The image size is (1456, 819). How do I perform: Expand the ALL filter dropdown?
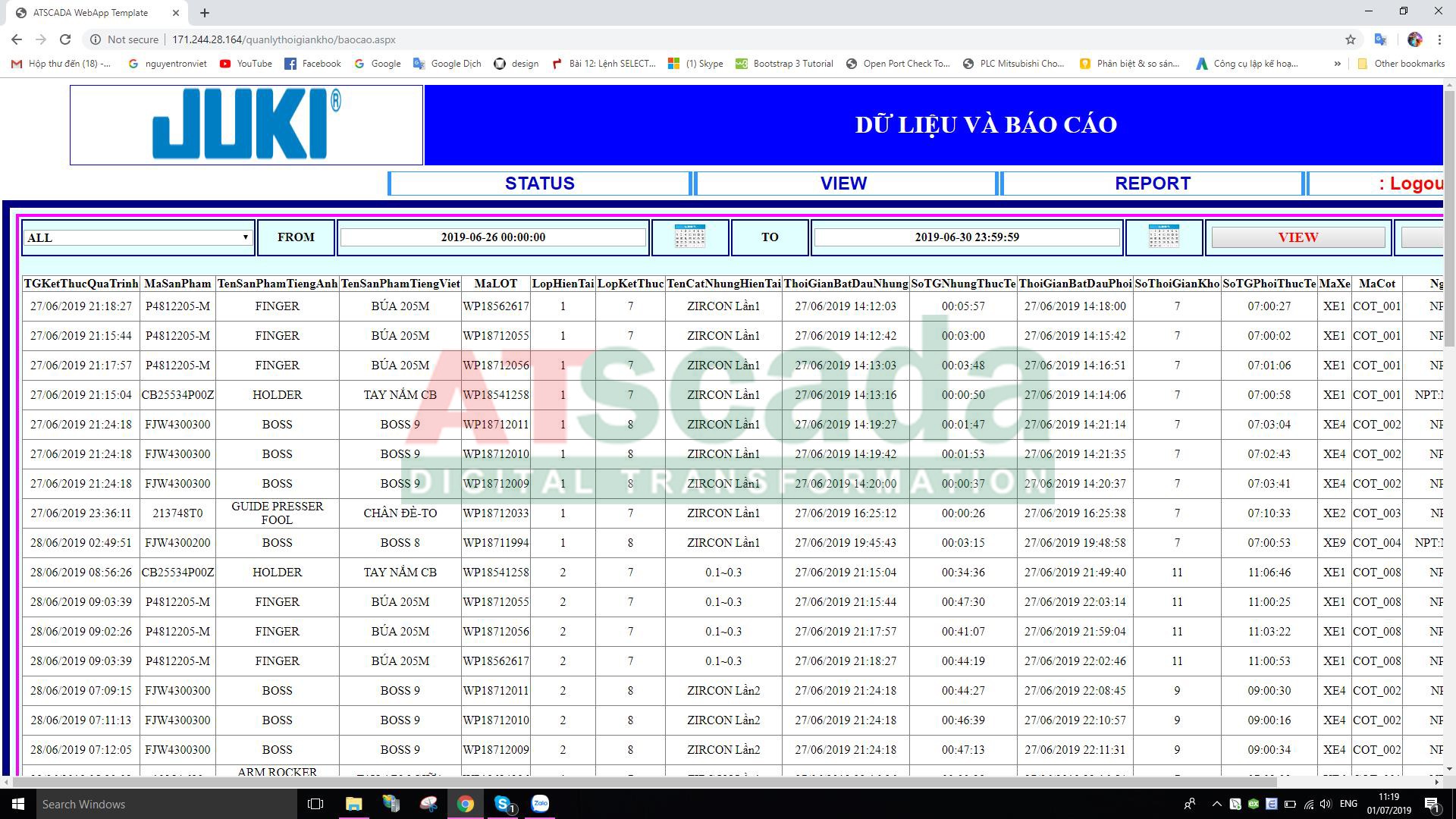pyautogui.click(x=138, y=237)
